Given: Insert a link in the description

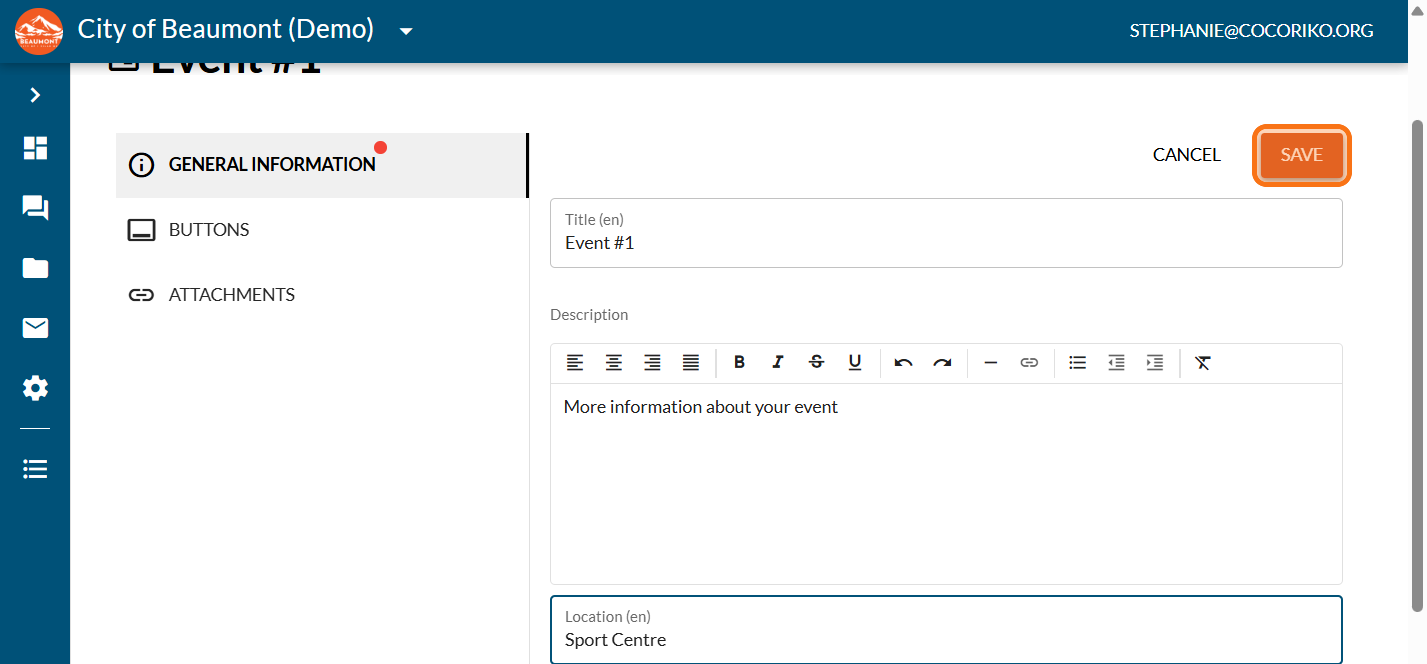Looking at the screenshot, I should click(x=1029, y=363).
